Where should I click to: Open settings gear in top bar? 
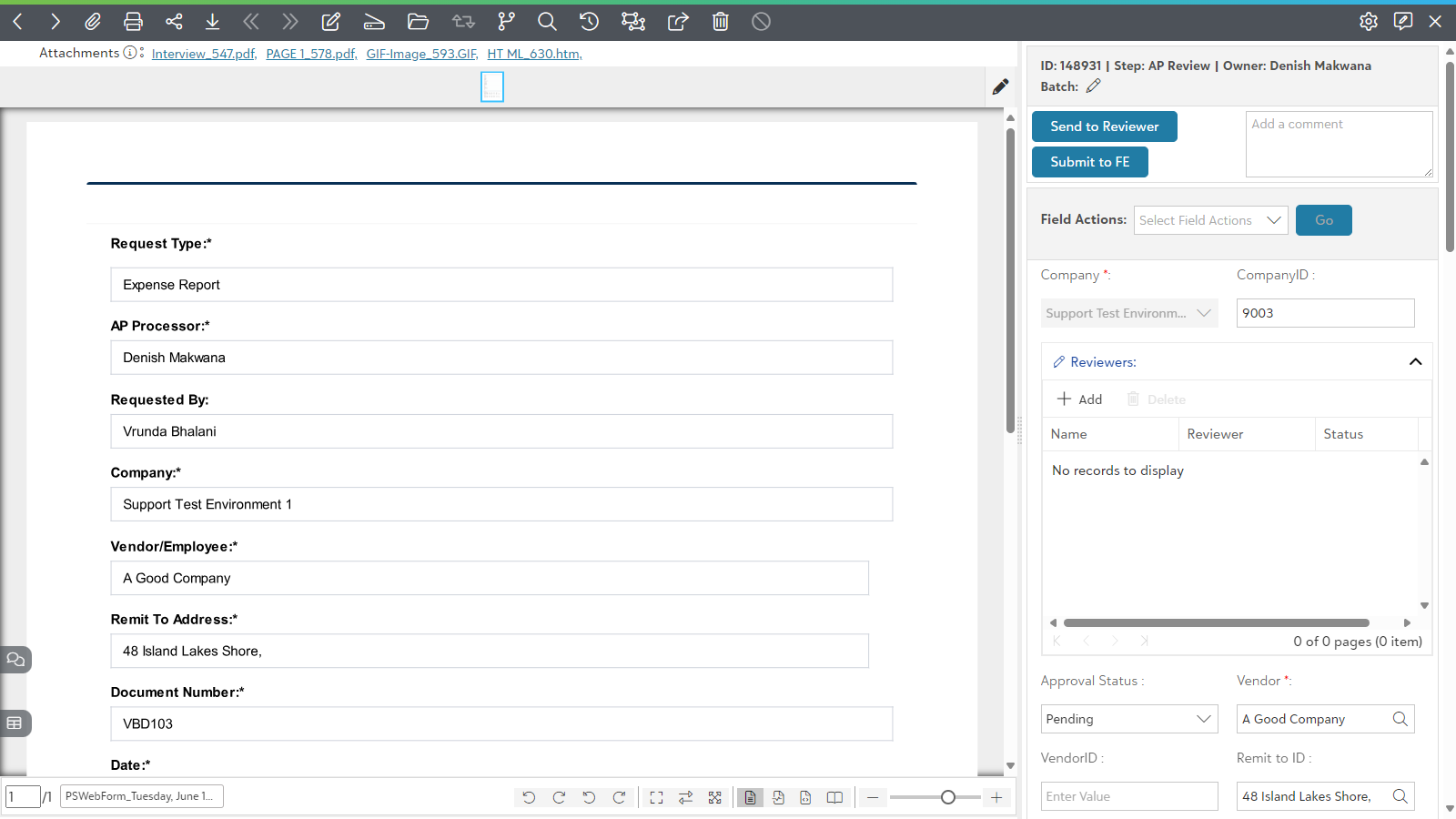1369,21
